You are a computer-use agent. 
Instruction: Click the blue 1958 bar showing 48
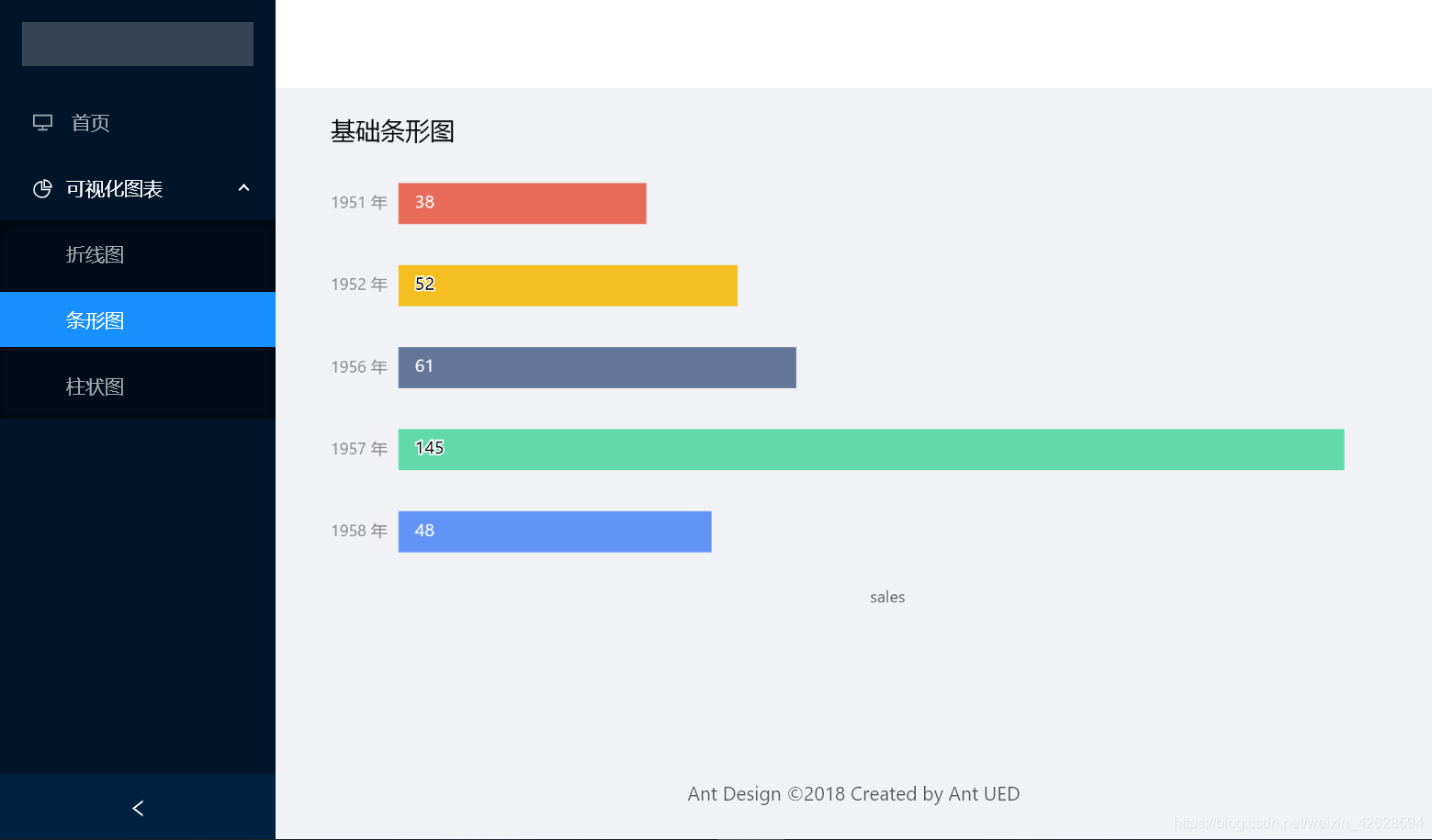pyautogui.click(x=554, y=531)
